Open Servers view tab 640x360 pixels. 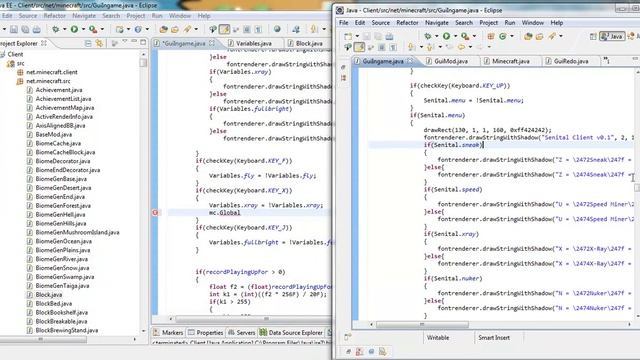(x=242, y=333)
